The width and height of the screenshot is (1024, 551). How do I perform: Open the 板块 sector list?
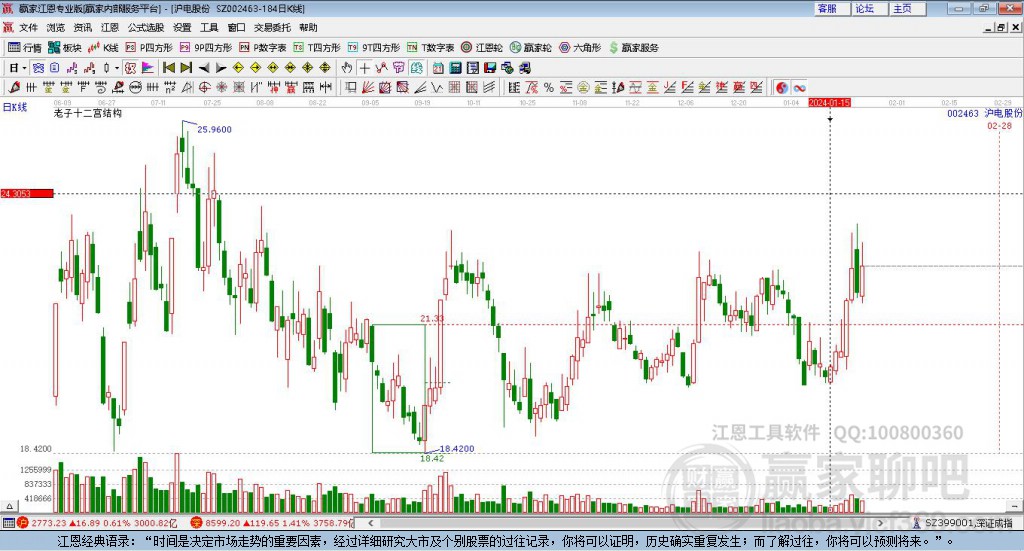point(65,47)
